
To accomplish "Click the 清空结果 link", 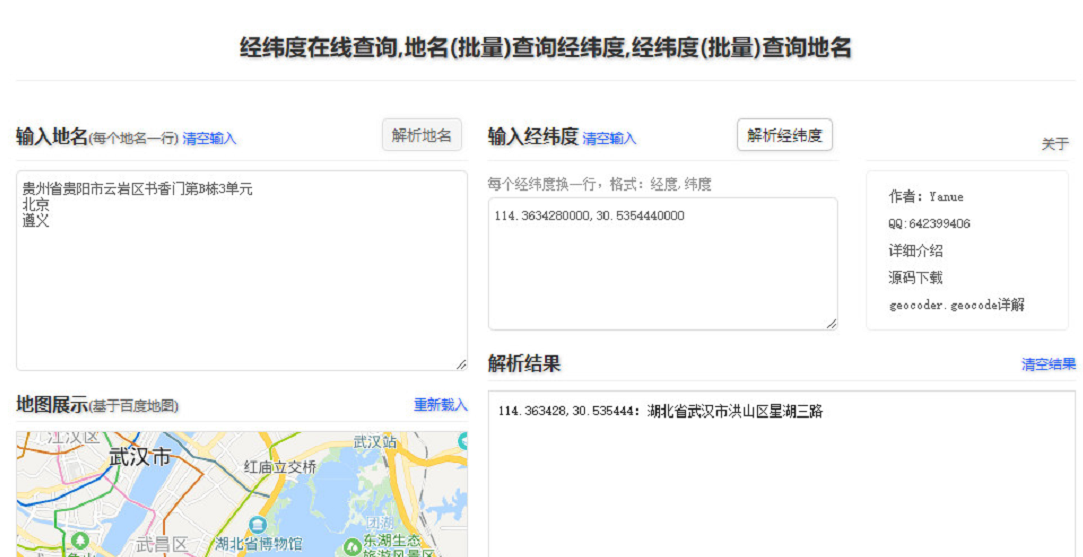I will pyautogui.click(x=1048, y=364).
